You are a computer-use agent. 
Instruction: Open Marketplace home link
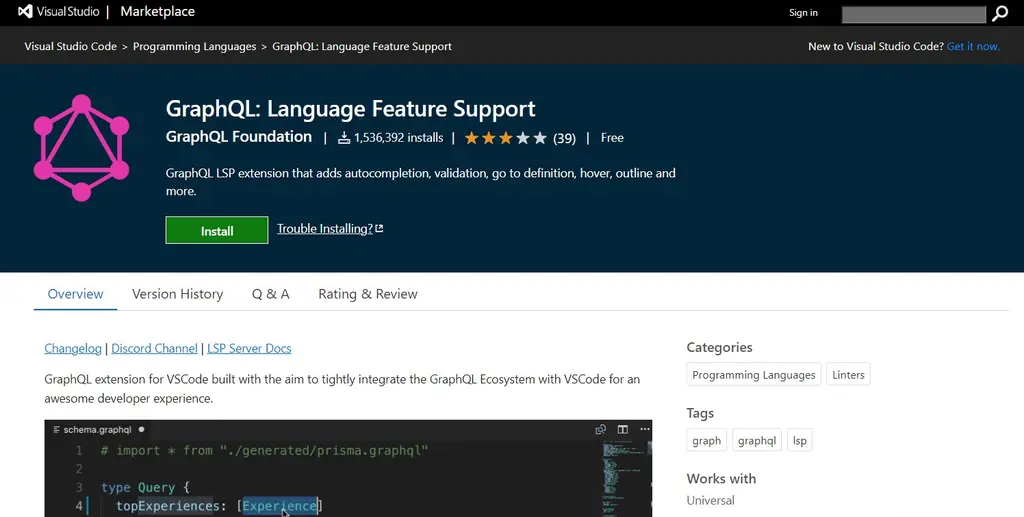pos(157,12)
